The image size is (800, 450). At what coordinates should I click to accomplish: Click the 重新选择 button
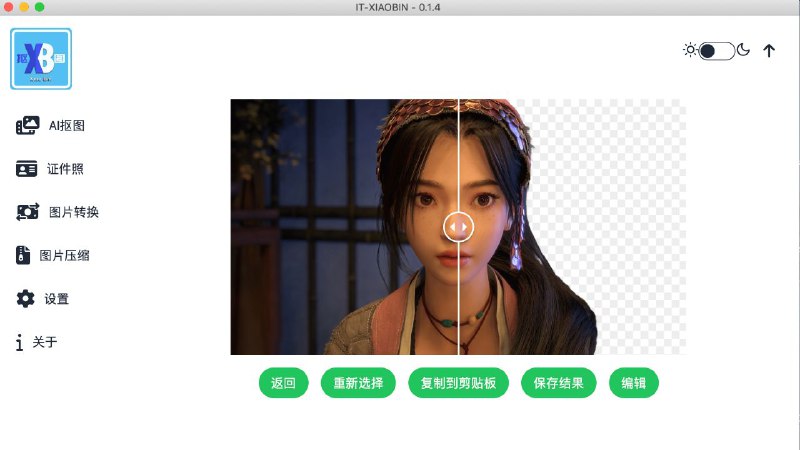pos(358,383)
